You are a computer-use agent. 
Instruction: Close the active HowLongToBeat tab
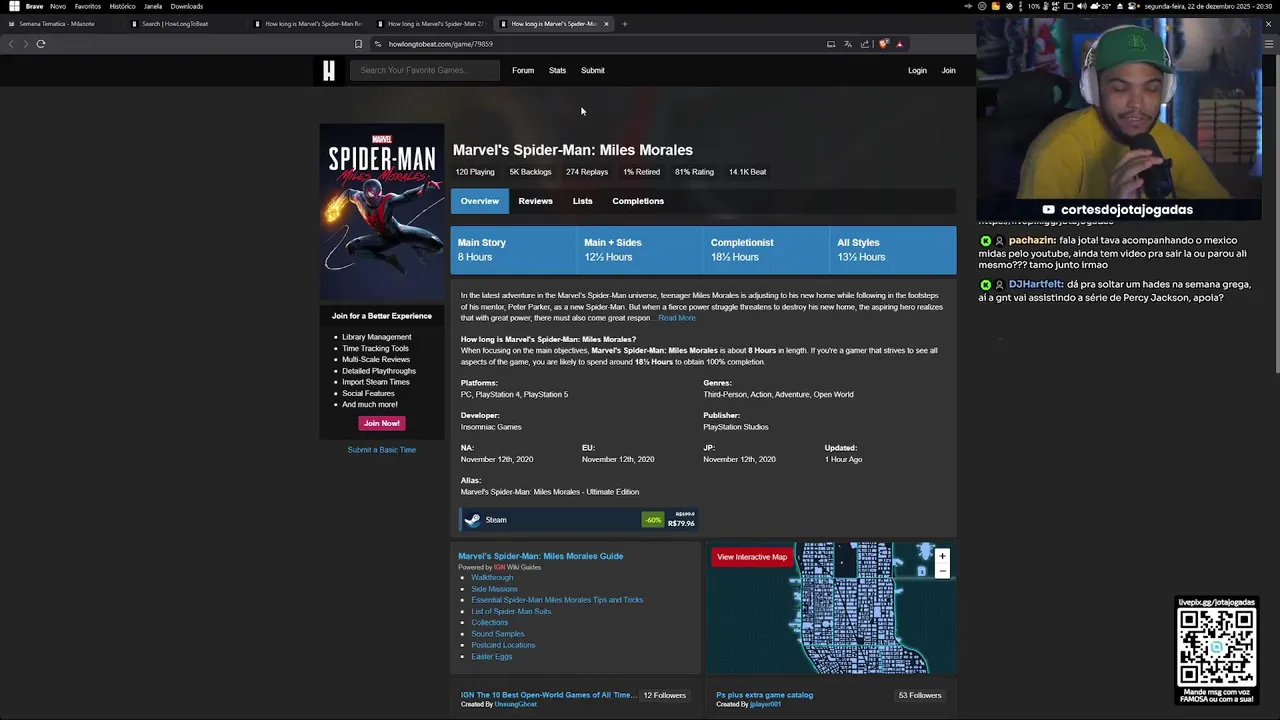[x=606, y=24]
